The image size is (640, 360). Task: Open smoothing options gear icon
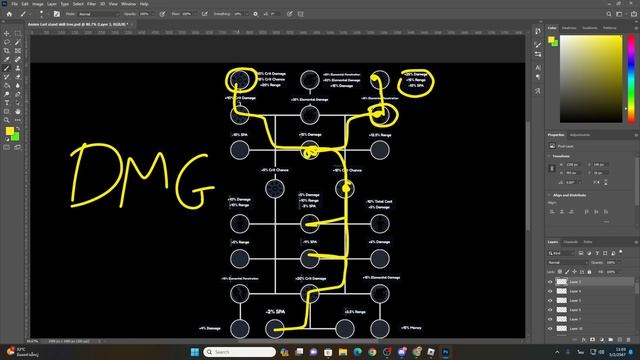(x=256, y=14)
